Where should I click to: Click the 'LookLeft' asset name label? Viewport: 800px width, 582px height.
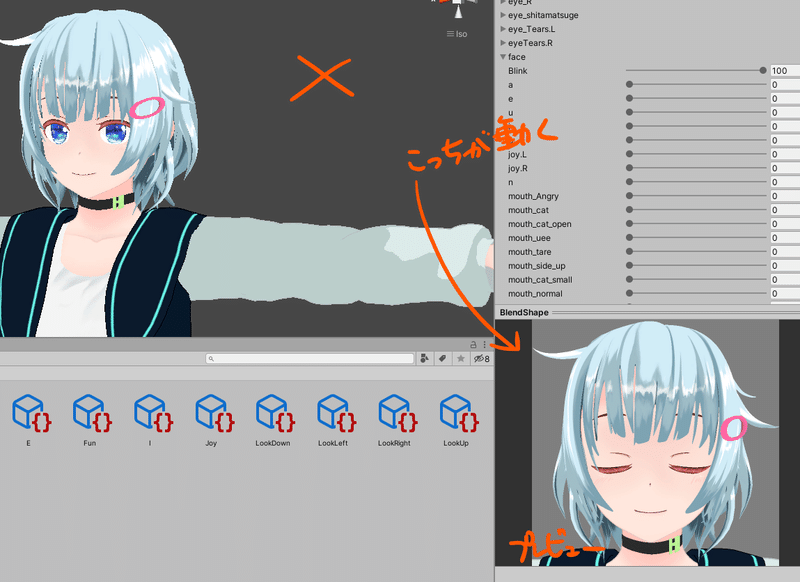[x=333, y=443]
